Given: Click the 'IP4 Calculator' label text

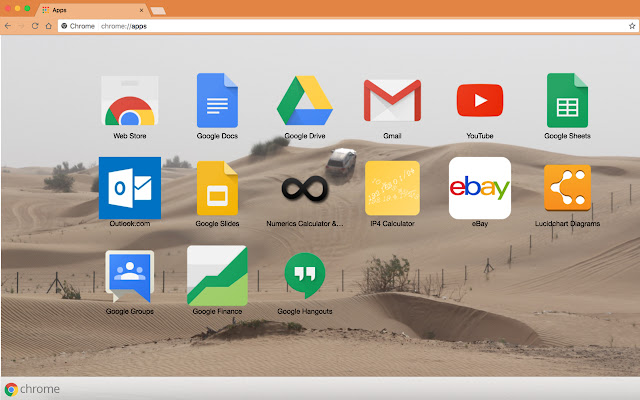Looking at the screenshot, I should point(392,224).
